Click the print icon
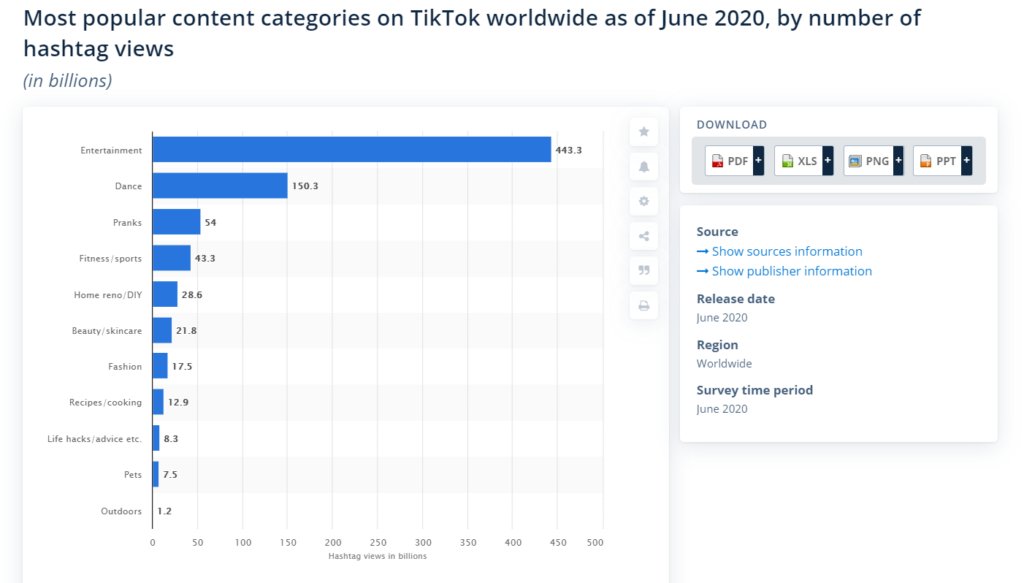This screenshot has height=583, width=1024. (643, 305)
